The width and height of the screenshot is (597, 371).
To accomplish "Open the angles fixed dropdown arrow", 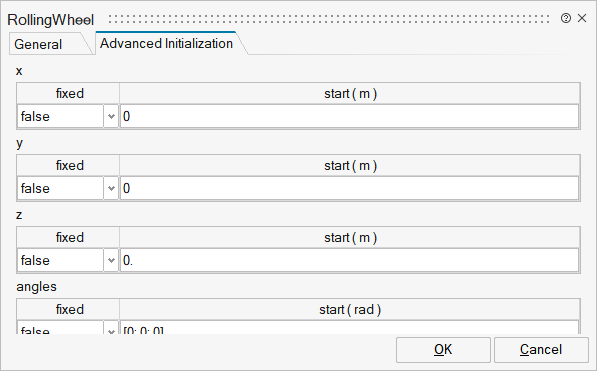I will coord(111,330).
